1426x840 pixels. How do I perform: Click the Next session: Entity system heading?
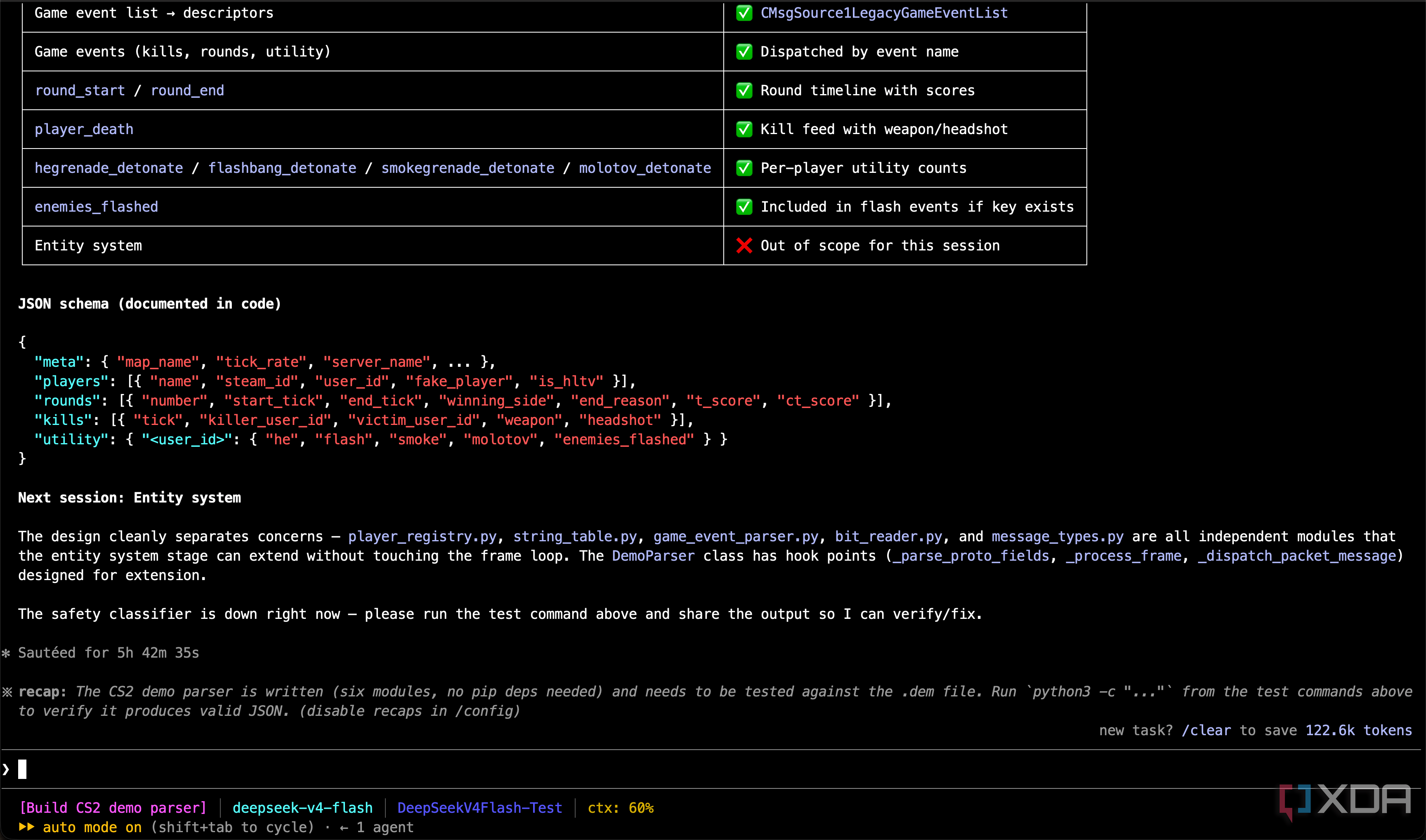click(x=129, y=498)
